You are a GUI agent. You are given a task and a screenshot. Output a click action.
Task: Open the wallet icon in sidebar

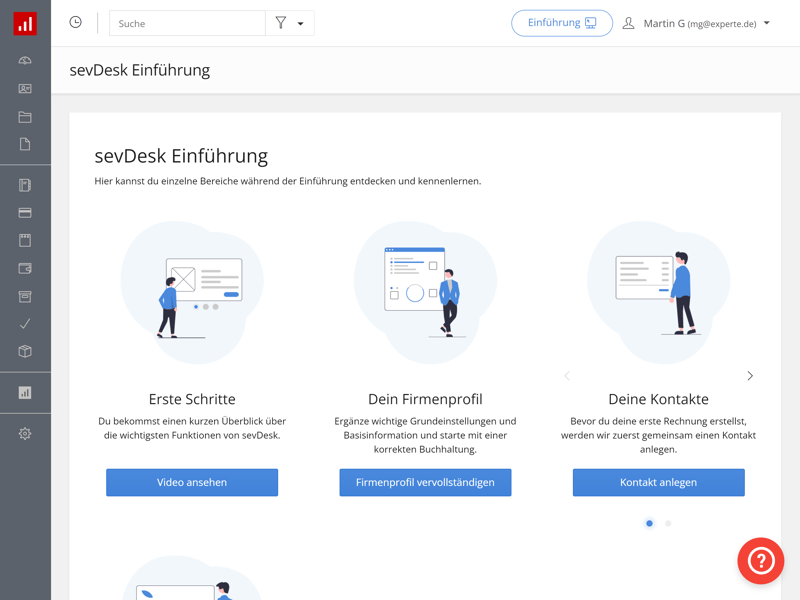(x=25, y=269)
